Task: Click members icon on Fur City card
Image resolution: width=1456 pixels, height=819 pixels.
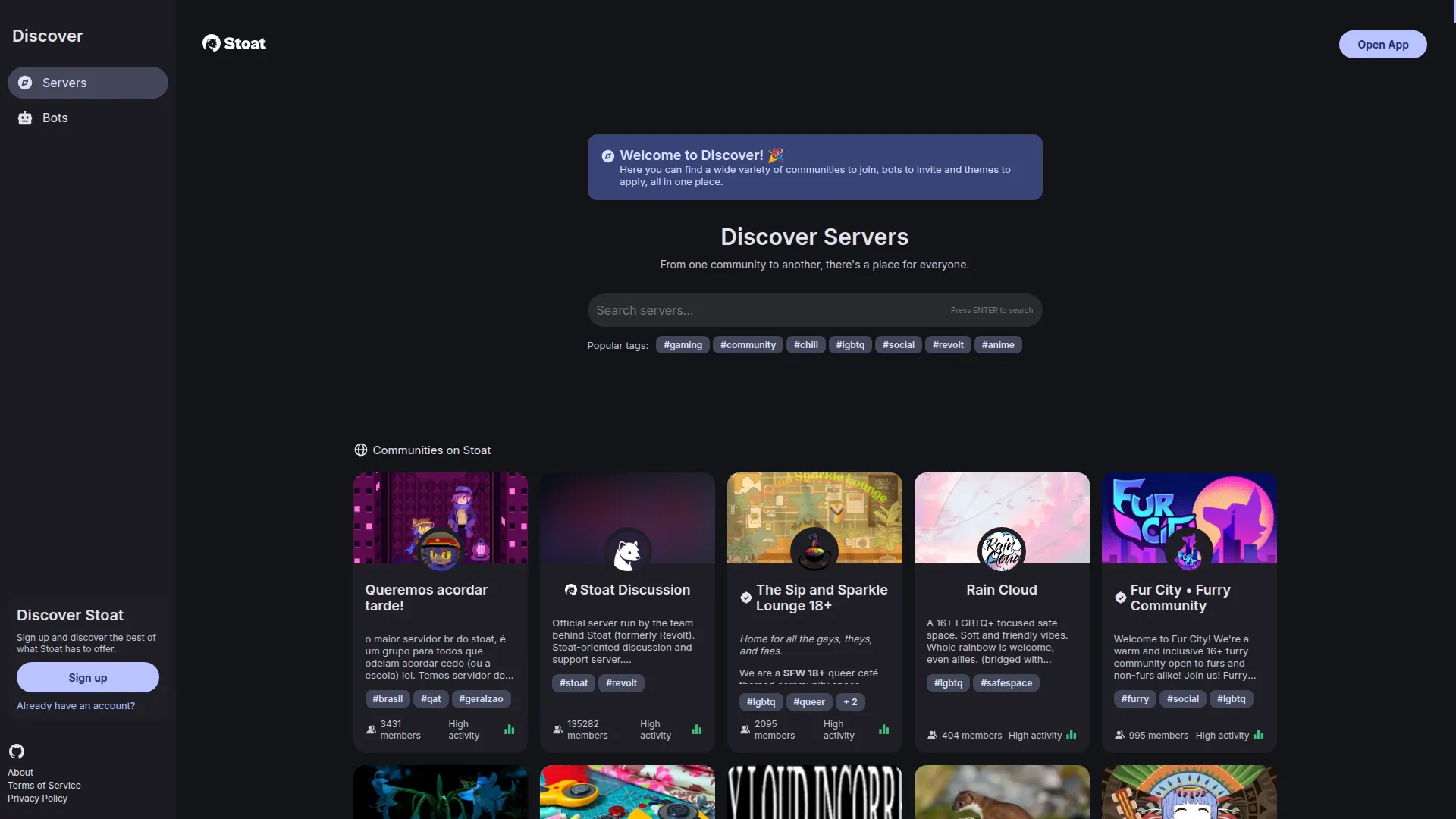Action: pos(1119,735)
